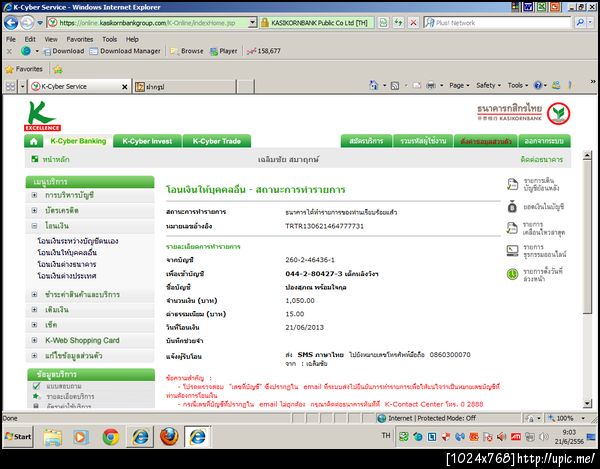Open Download Manager from toolbar
This screenshot has height=469, width=600.
(125, 51)
